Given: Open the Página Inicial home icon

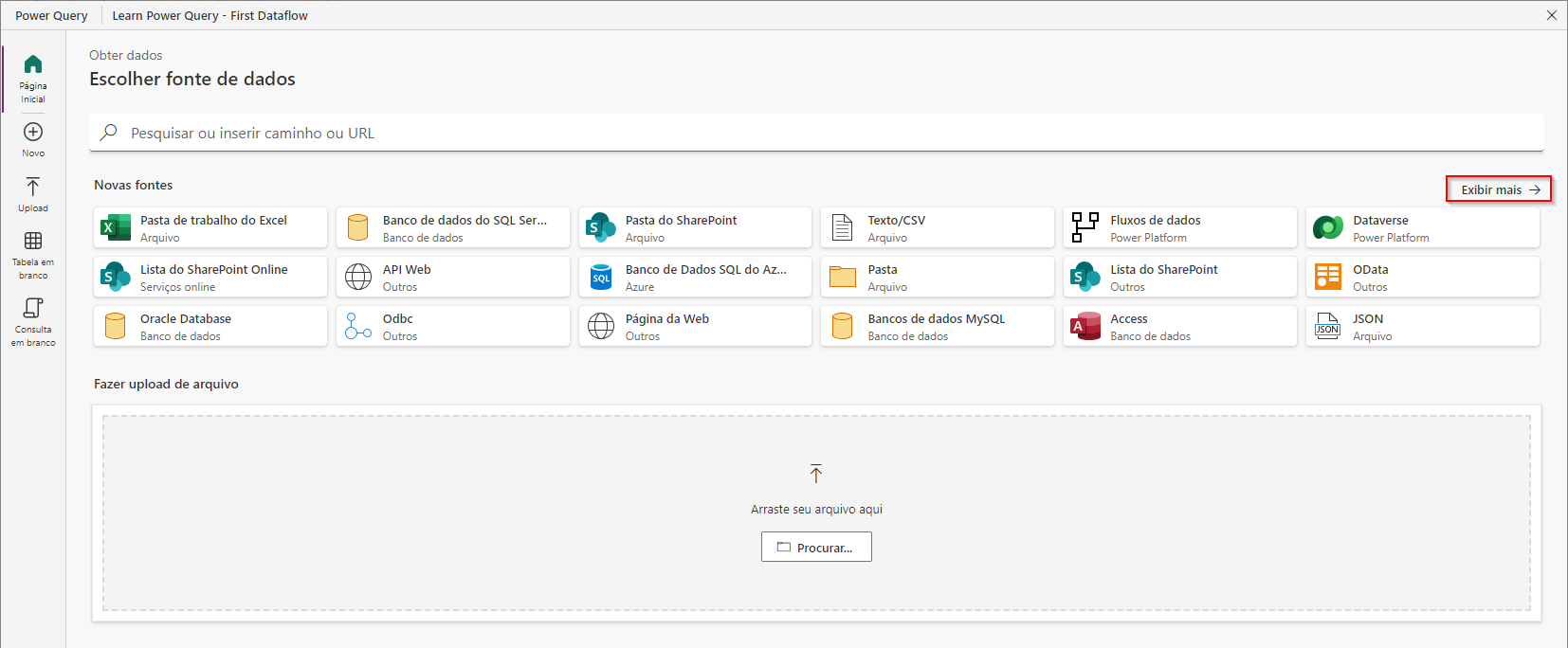Looking at the screenshot, I should (33, 64).
